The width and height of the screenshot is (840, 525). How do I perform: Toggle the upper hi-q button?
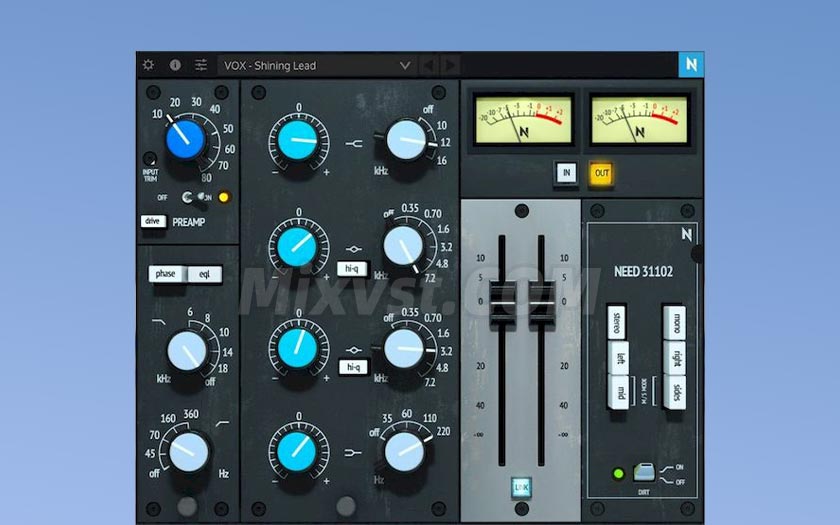[x=350, y=268]
